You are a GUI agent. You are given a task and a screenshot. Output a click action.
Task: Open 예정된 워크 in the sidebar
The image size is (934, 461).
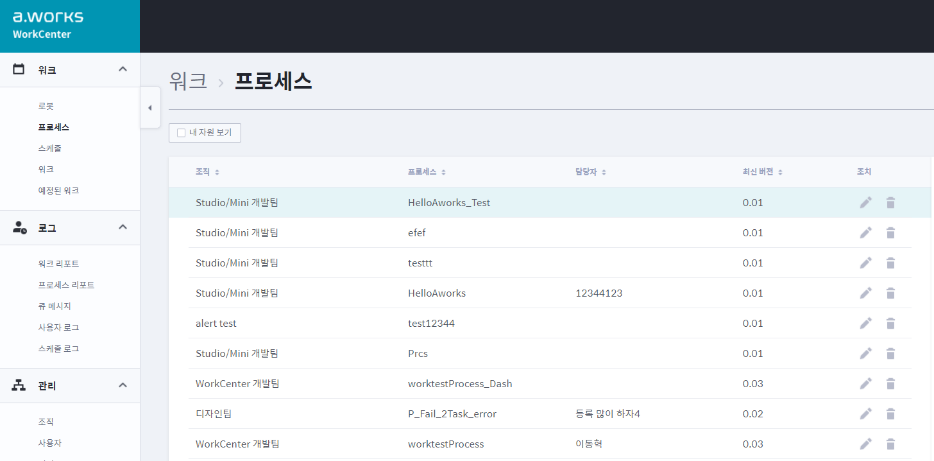[x=58, y=191]
